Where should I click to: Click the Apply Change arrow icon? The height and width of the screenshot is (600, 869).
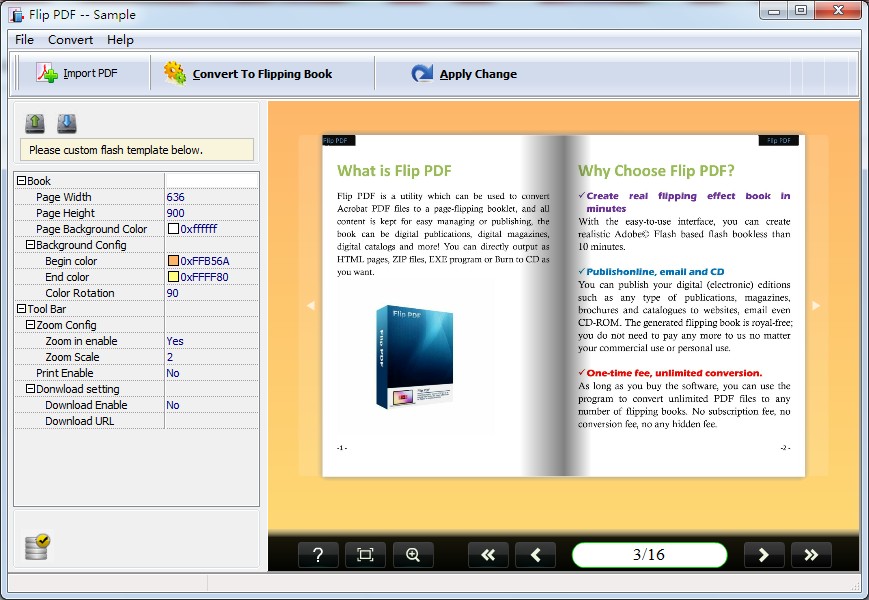422,73
